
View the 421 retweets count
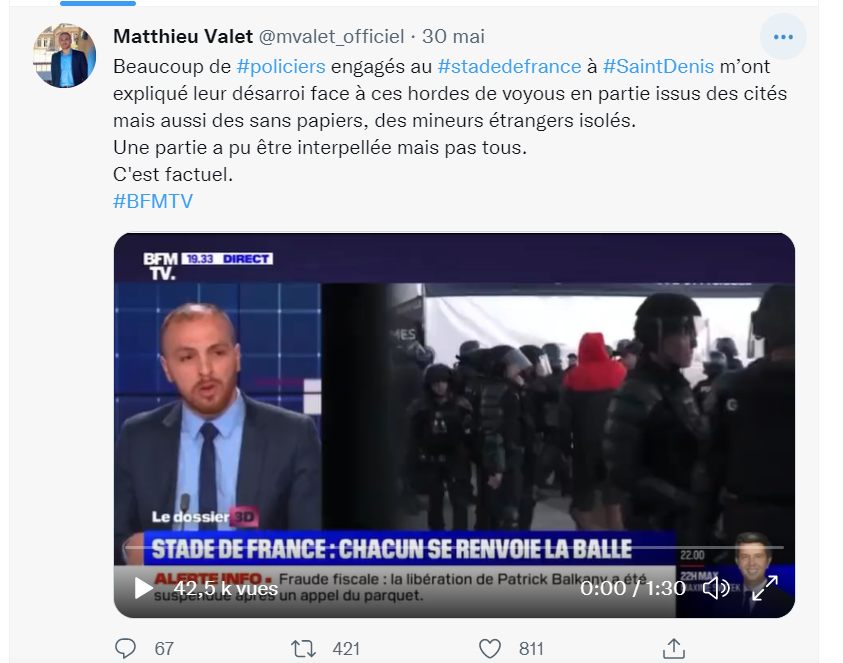click(x=346, y=648)
